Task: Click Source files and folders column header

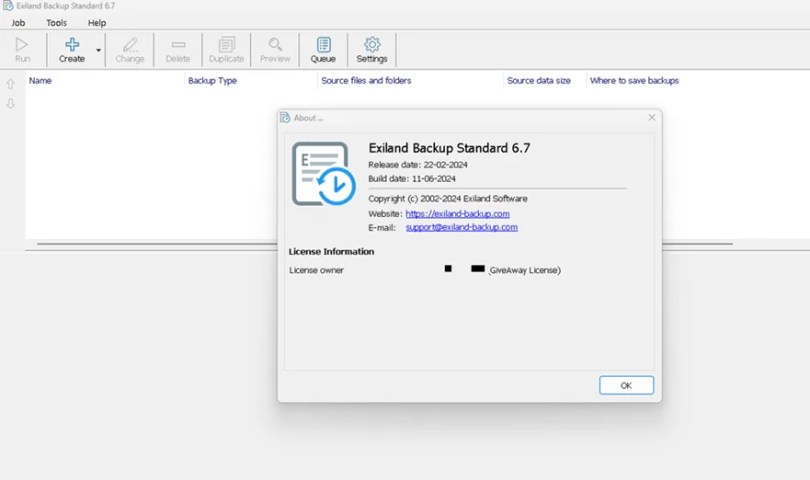Action: pyautogui.click(x=366, y=81)
